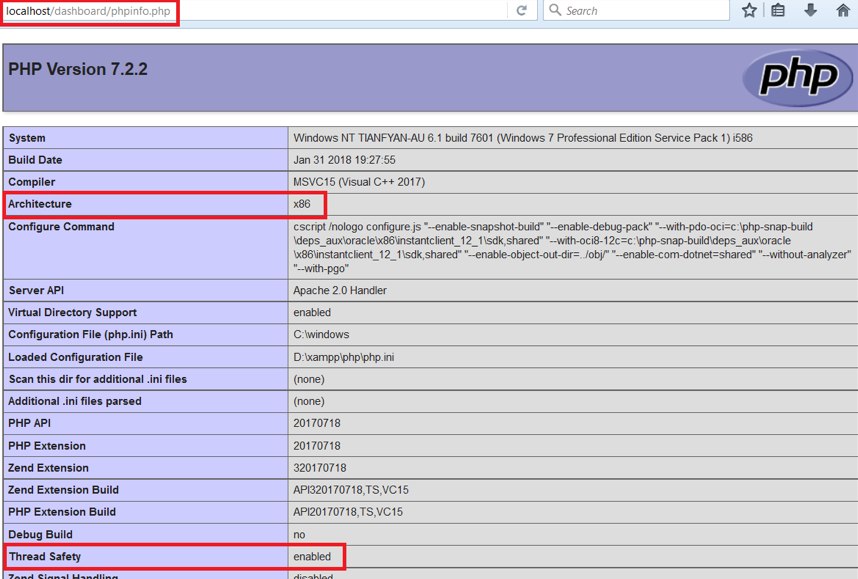
Task: Click the 'Build Date' label
Action: 35,160
